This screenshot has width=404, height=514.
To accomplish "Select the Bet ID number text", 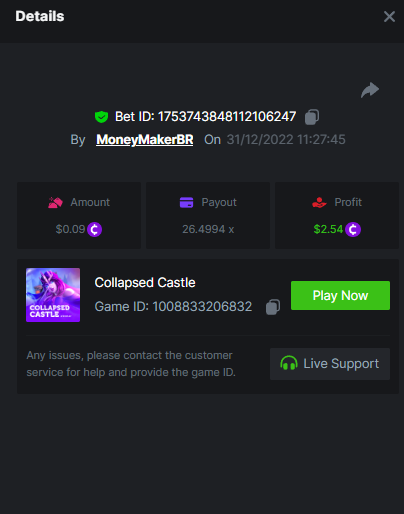I will click(x=227, y=117).
